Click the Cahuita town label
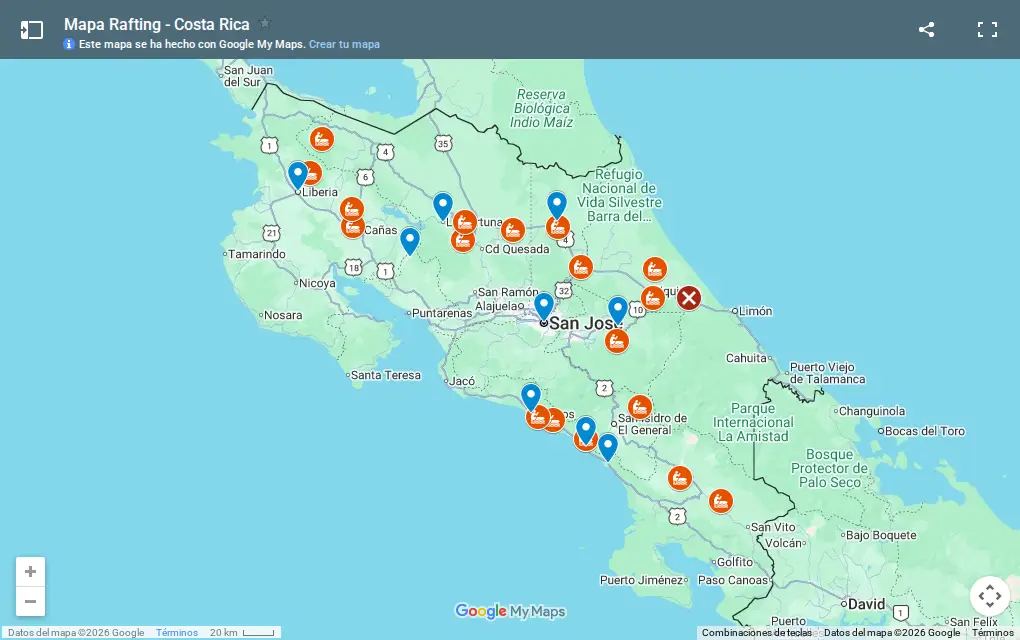1020x640 pixels. 746,358
